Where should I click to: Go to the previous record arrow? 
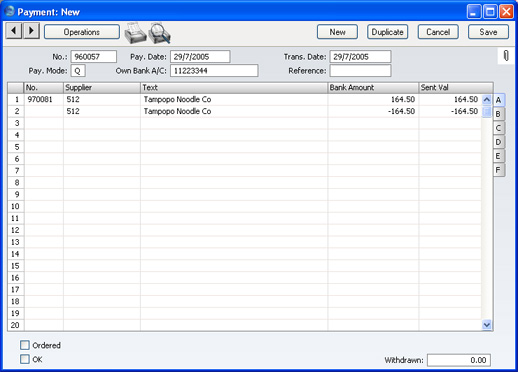pyautogui.click(x=14, y=31)
